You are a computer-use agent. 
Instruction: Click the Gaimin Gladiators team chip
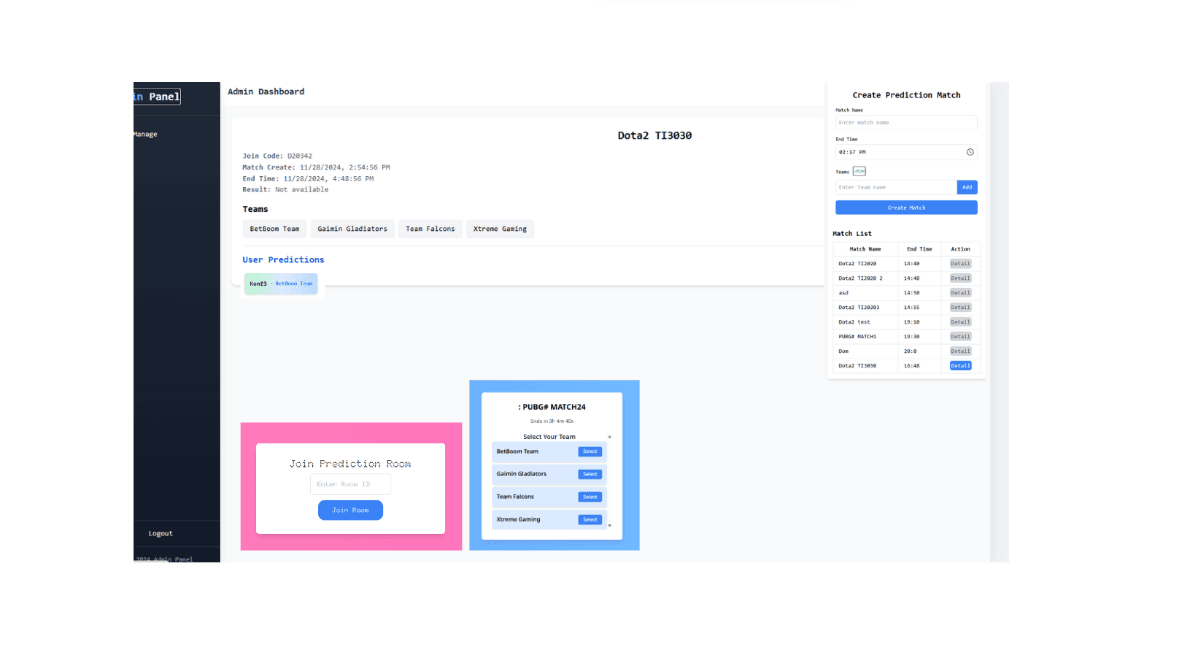pos(352,229)
